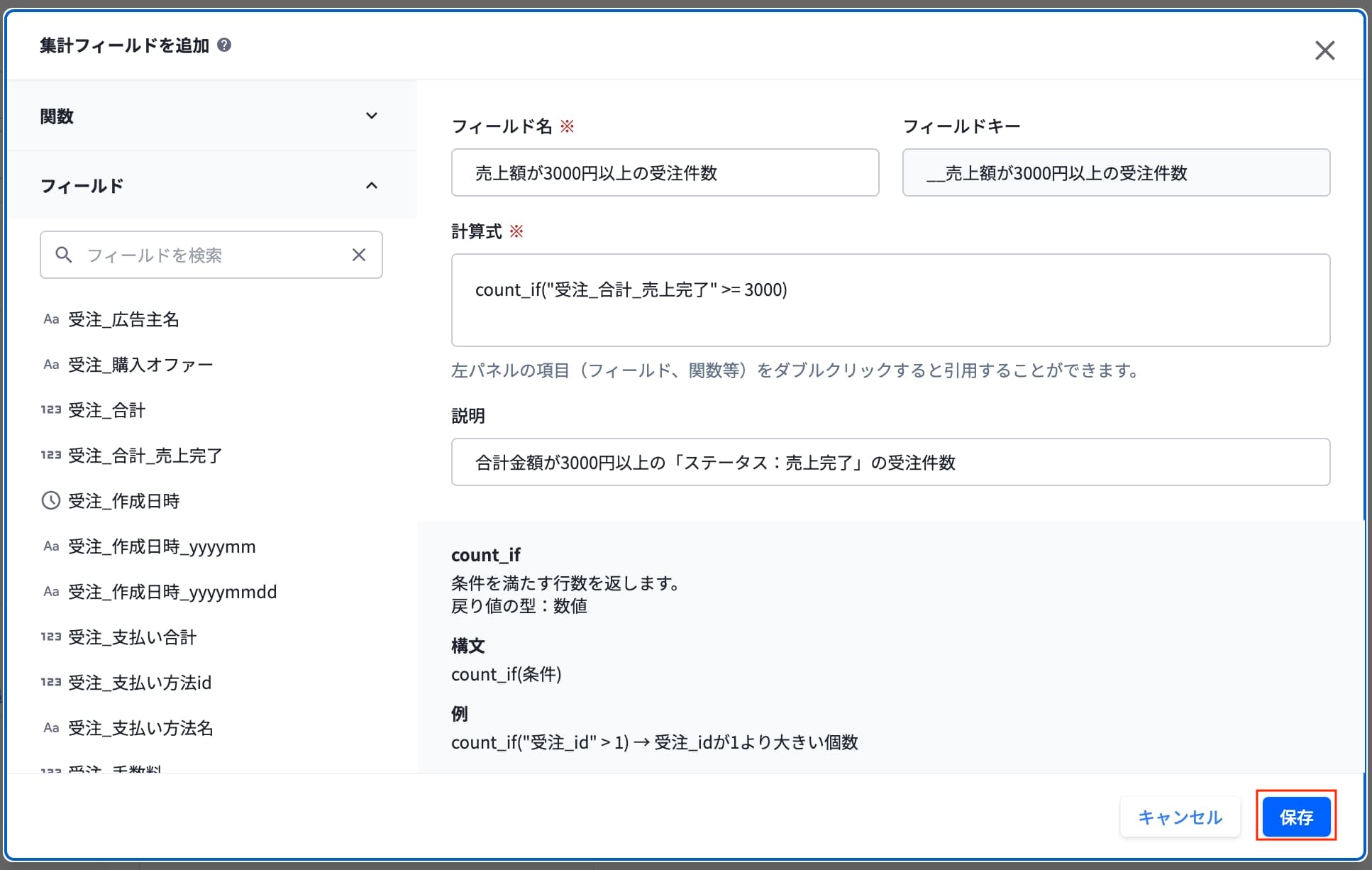The height and width of the screenshot is (870, 1372).
Task: Click the number type icon beside 受注_合計
Action: tap(51, 410)
